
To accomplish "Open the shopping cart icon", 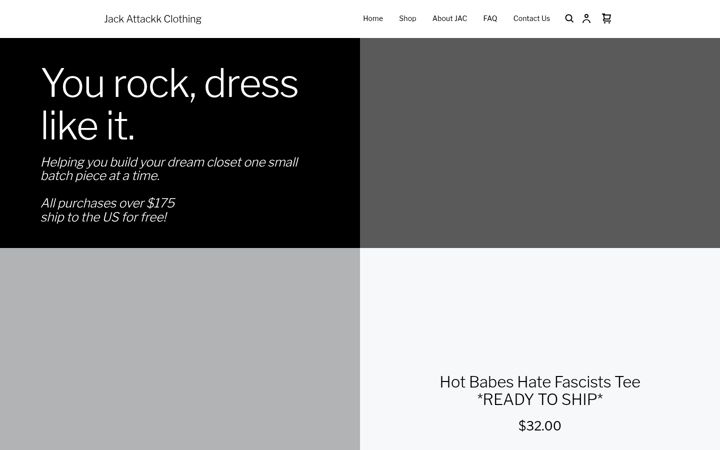I will tap(607, 18).
